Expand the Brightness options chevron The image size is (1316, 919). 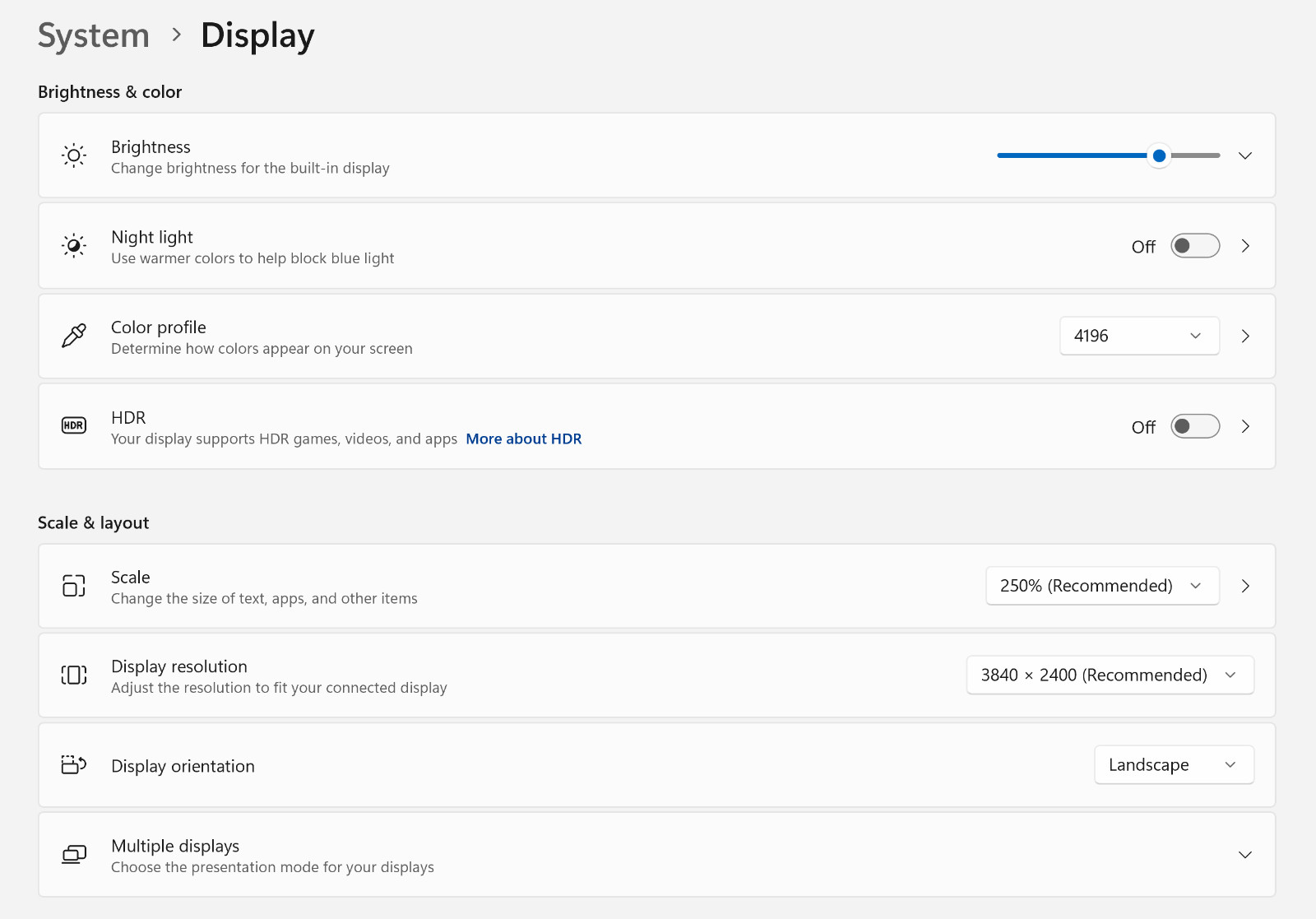(x=1245, y=155)
